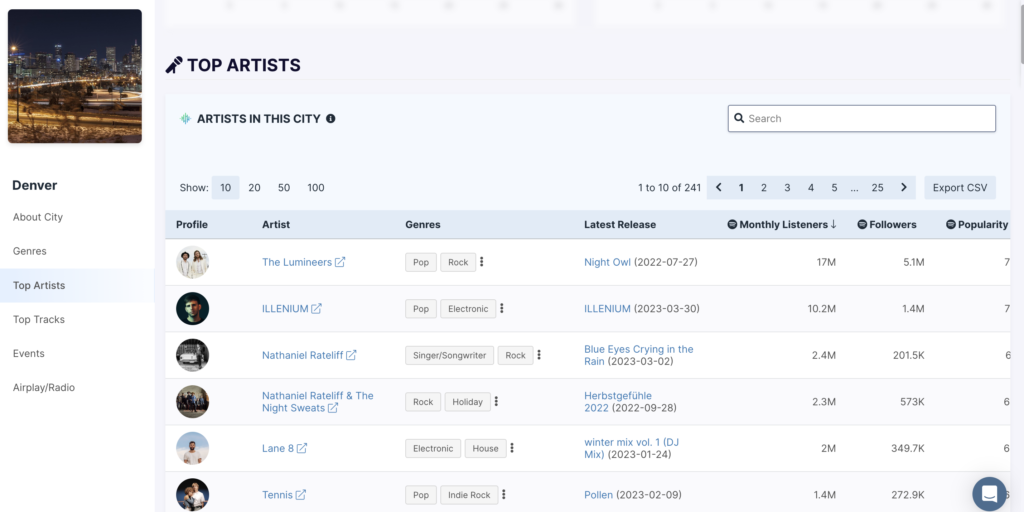This screenshot has width=1024, height=512.
Task: Go to previous page arrow
Action: [718, 187]
